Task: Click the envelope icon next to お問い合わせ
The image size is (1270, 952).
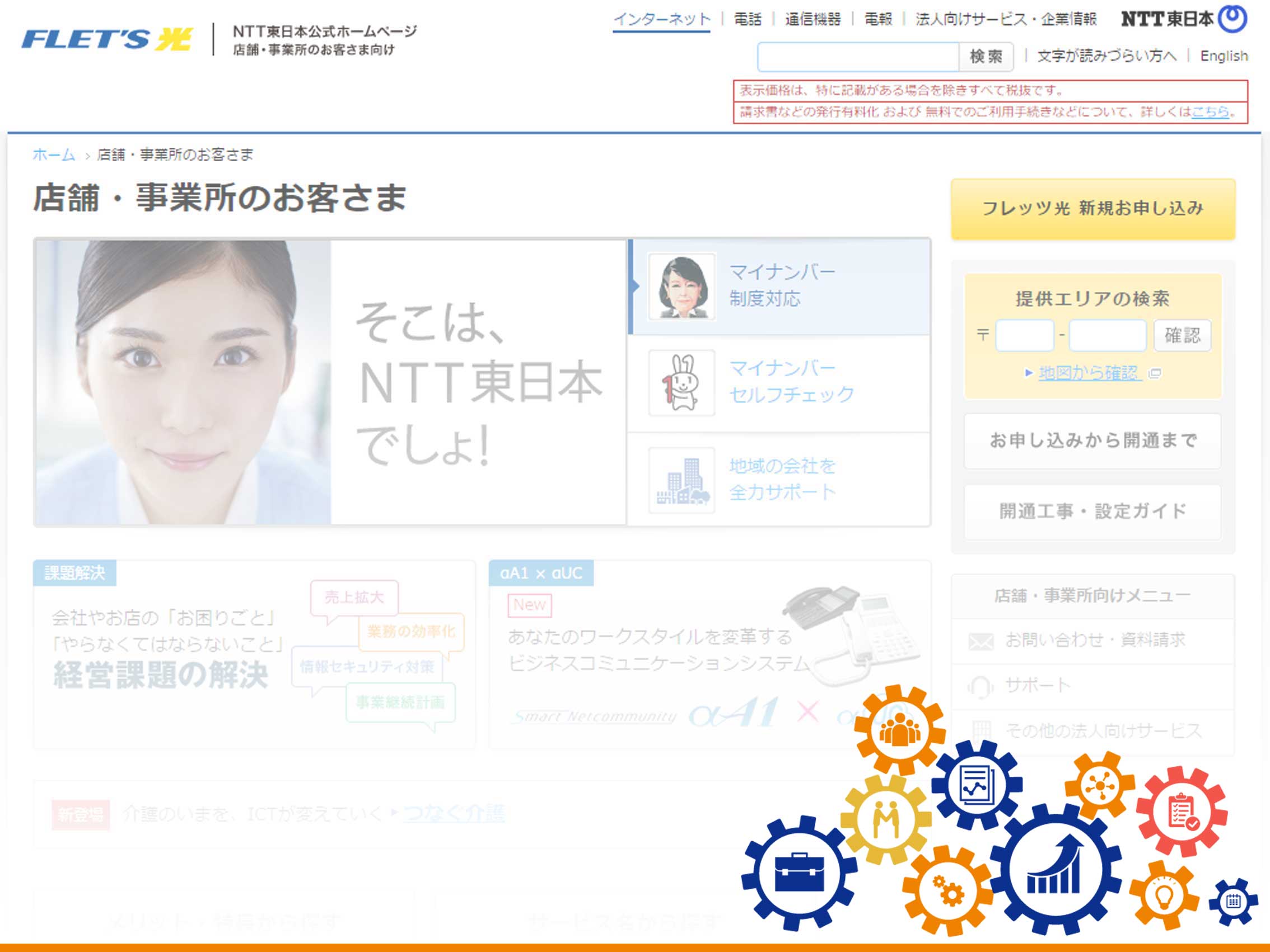Action: pyautogui.click(x=980, y=641)
